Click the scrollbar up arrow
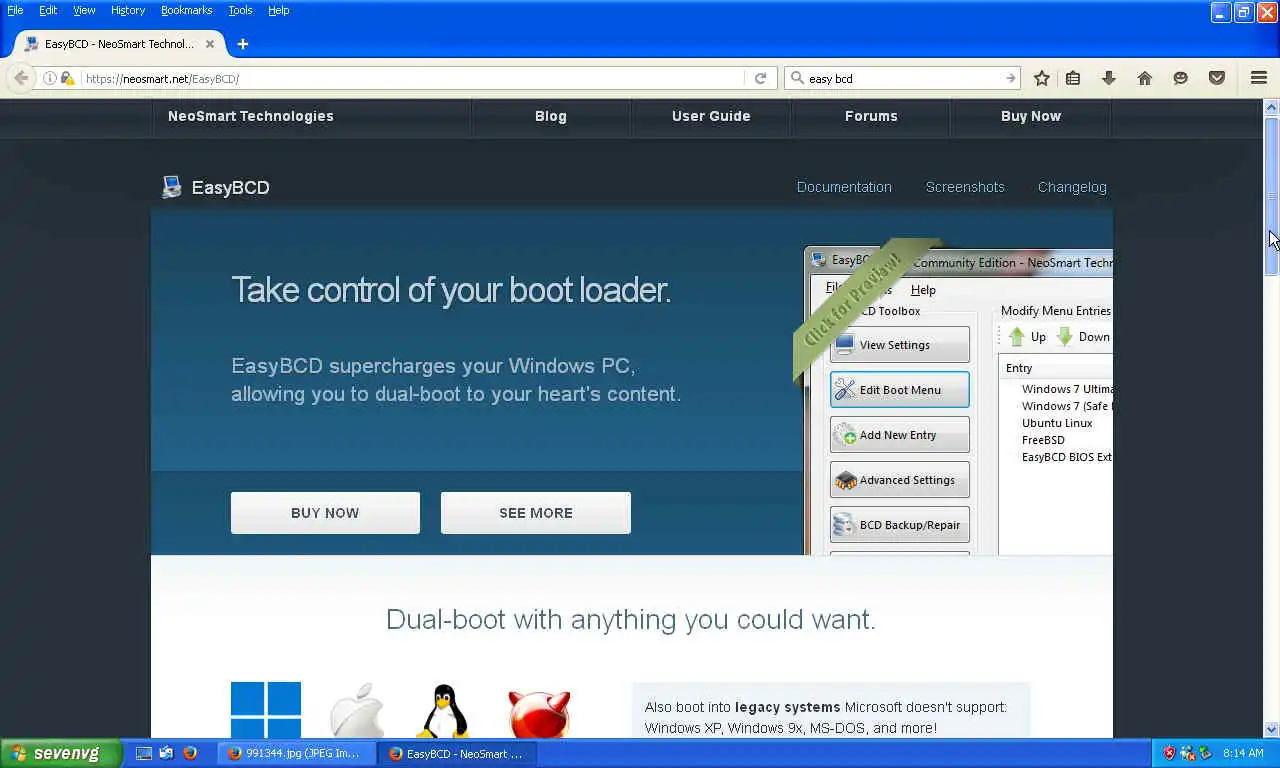1280x768 pixels. pyautogui.click(x=1272, y=107)
